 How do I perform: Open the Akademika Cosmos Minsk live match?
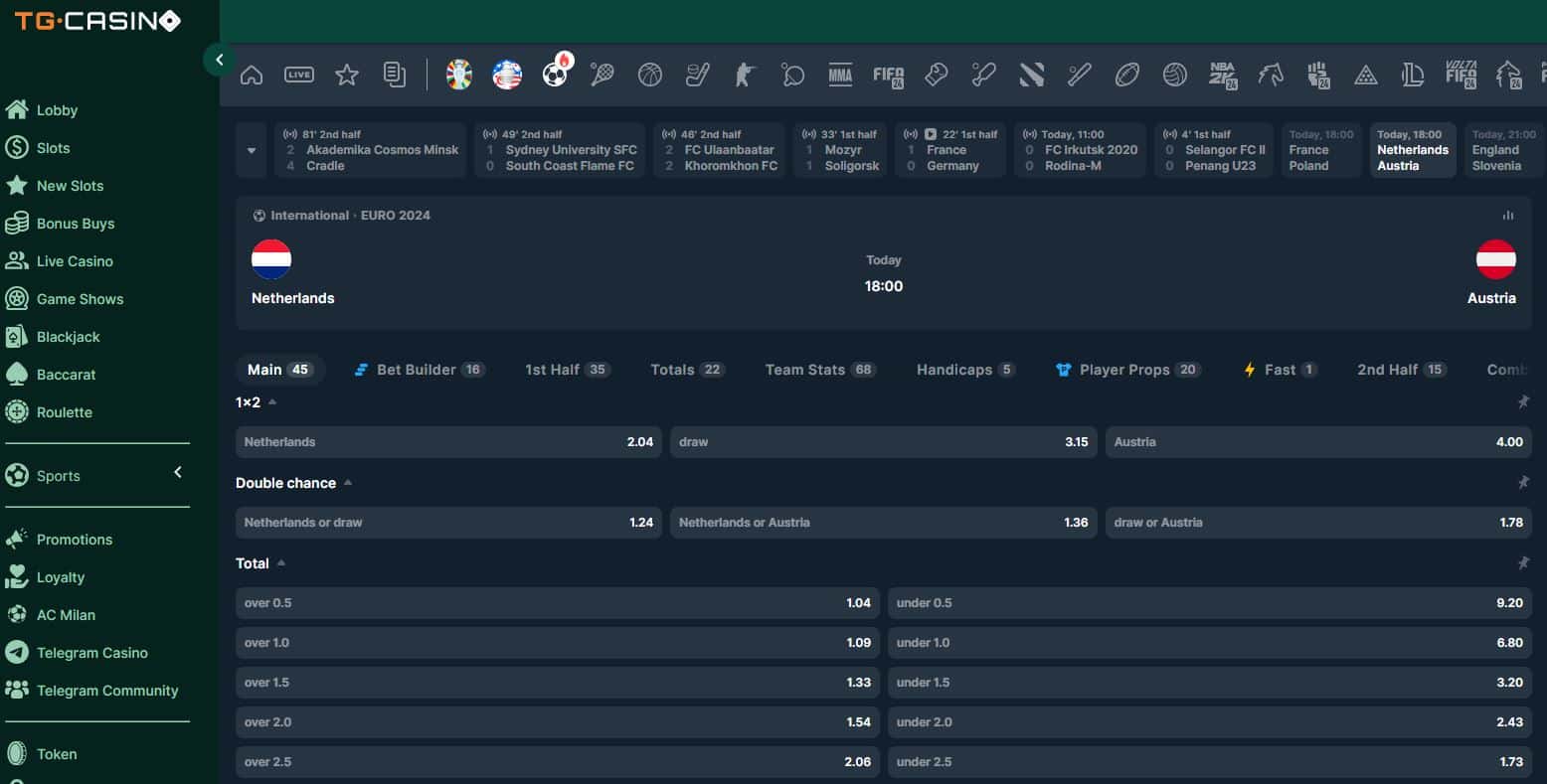[370, 150]
